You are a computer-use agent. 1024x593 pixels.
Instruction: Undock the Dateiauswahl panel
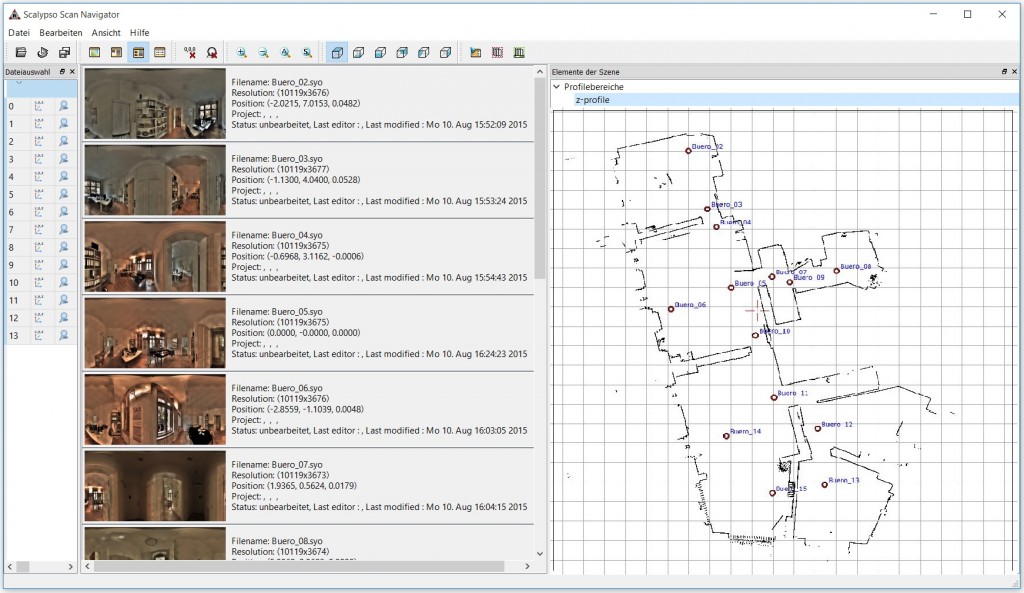click(x=63, y=72)
